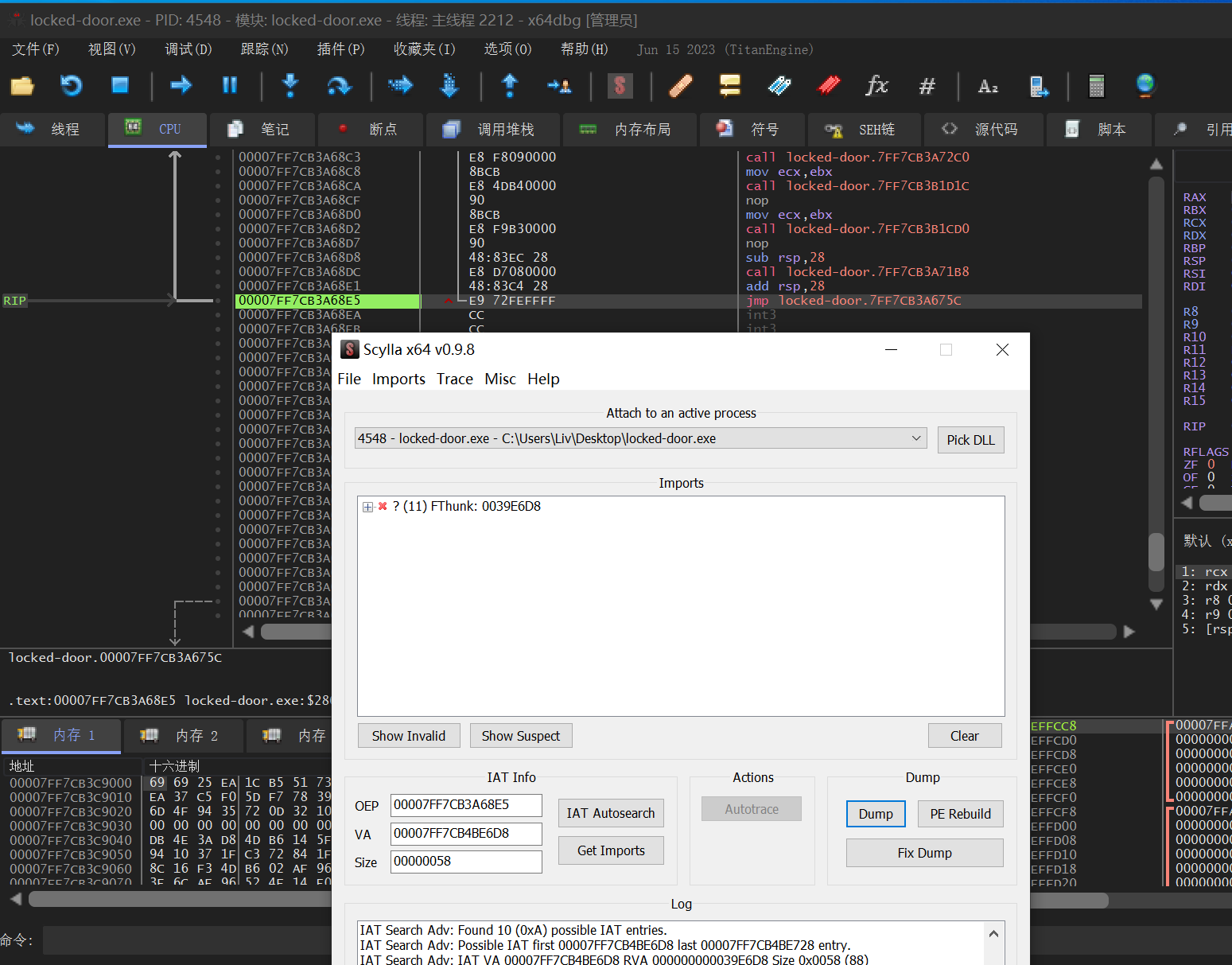The image size is (1232, 965).
Task: Switch to the 断点 tab
Action: 370,129
